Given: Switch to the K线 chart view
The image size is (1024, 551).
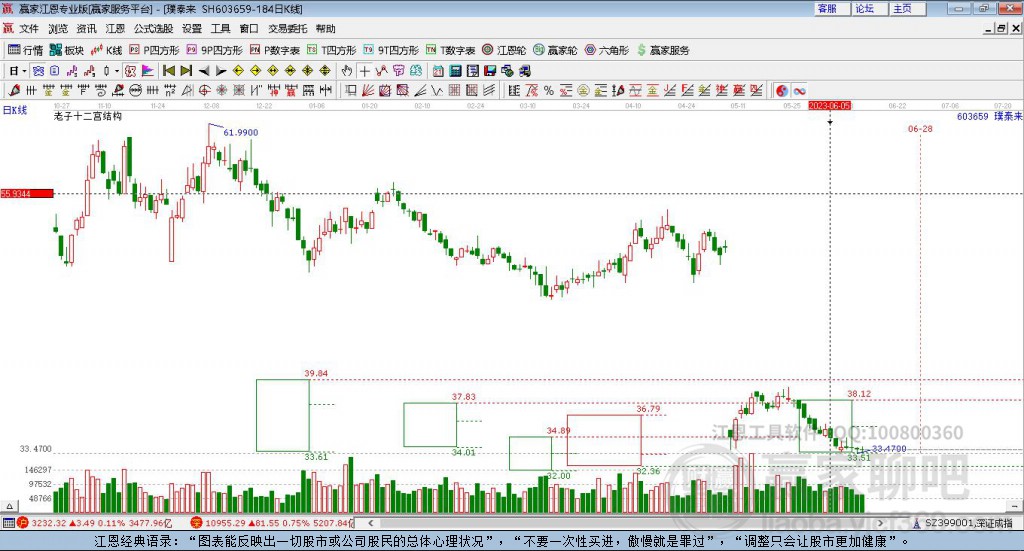Looking at the screenshot, I should tap(107, 50).
